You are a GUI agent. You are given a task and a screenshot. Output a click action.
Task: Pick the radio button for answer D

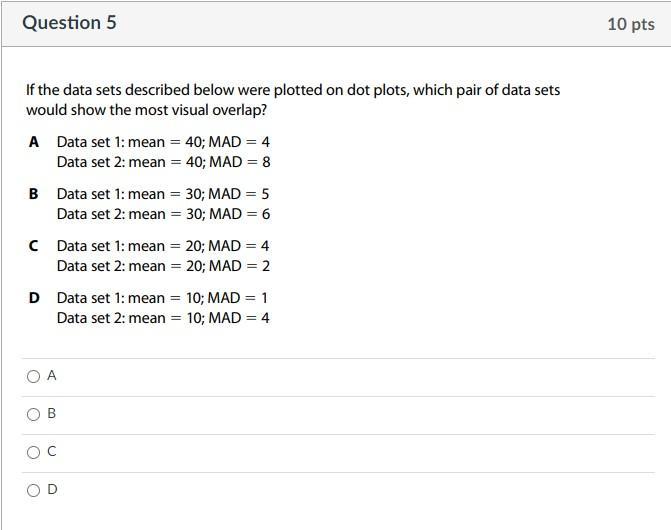(33, 490)
